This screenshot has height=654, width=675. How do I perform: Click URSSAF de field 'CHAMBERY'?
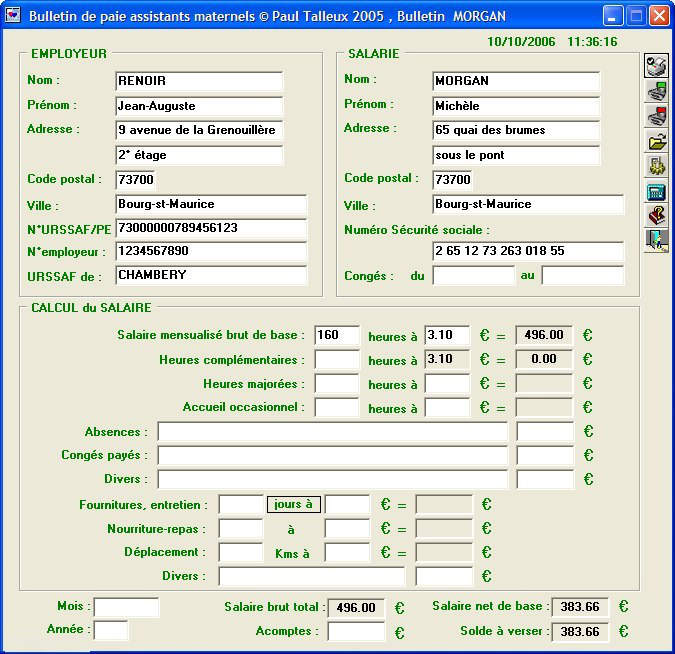pos(211,275)
